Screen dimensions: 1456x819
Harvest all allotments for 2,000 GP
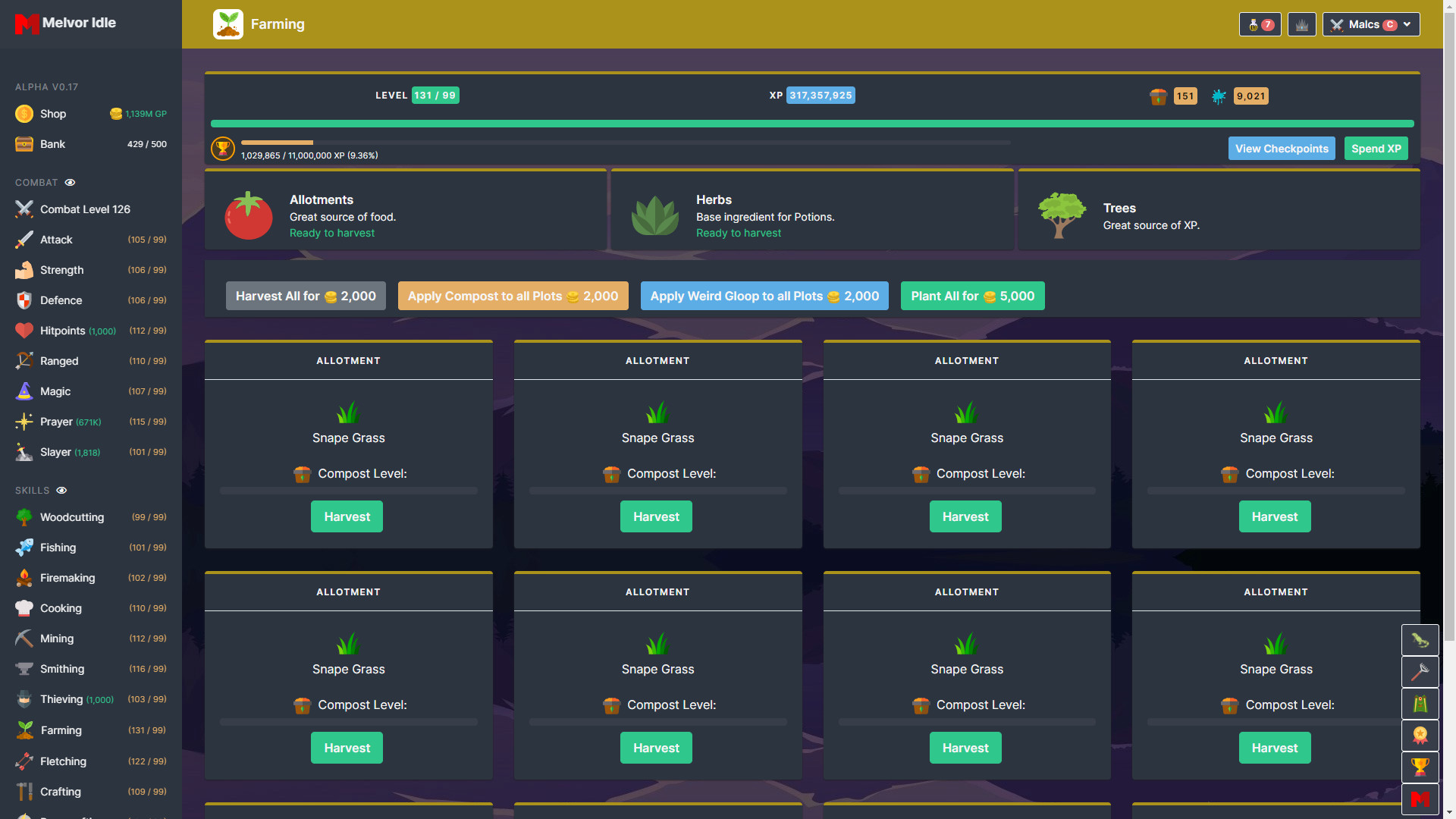(x=304, y=295)
